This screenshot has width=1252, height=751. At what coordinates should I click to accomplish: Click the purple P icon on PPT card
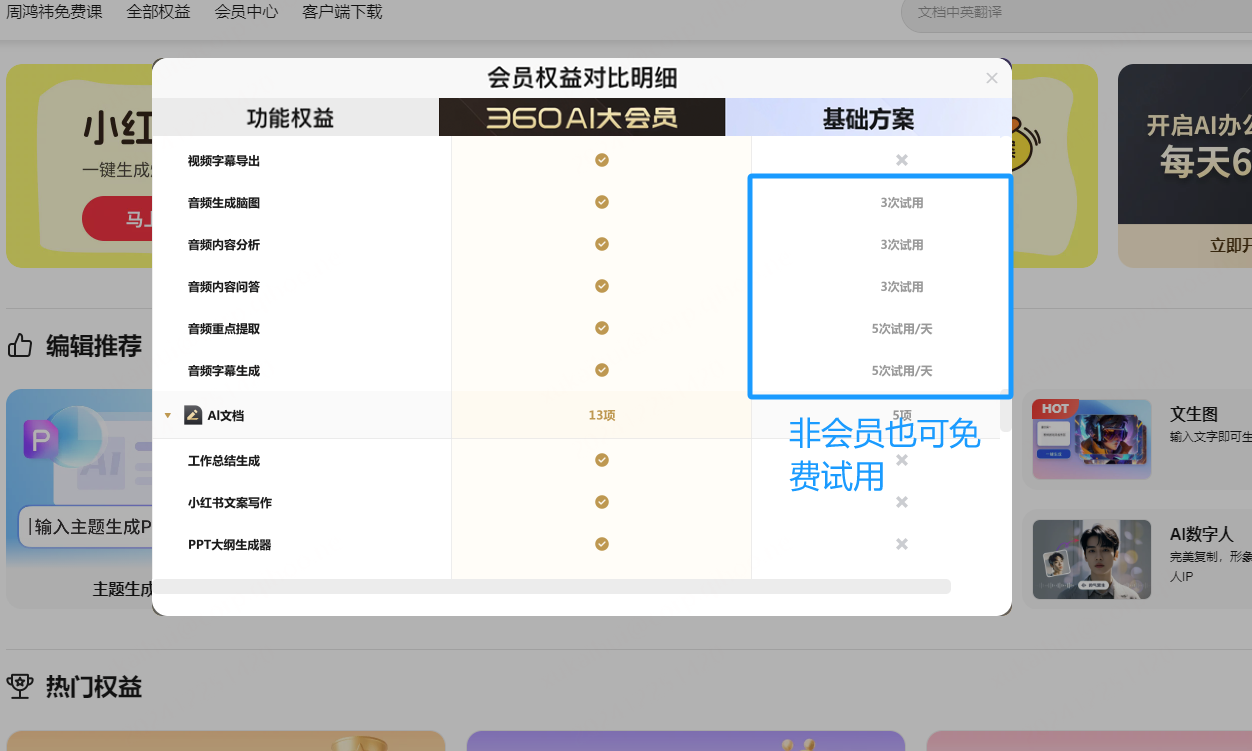[41, 438]
